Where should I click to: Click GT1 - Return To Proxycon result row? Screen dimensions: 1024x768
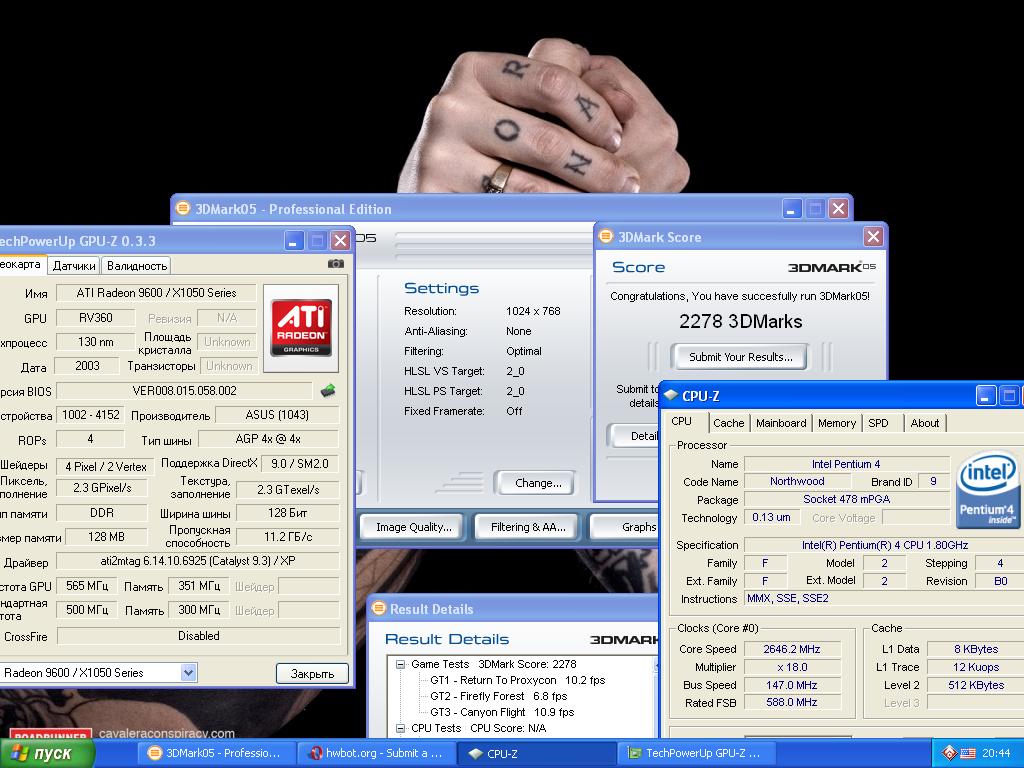(518, 680)
